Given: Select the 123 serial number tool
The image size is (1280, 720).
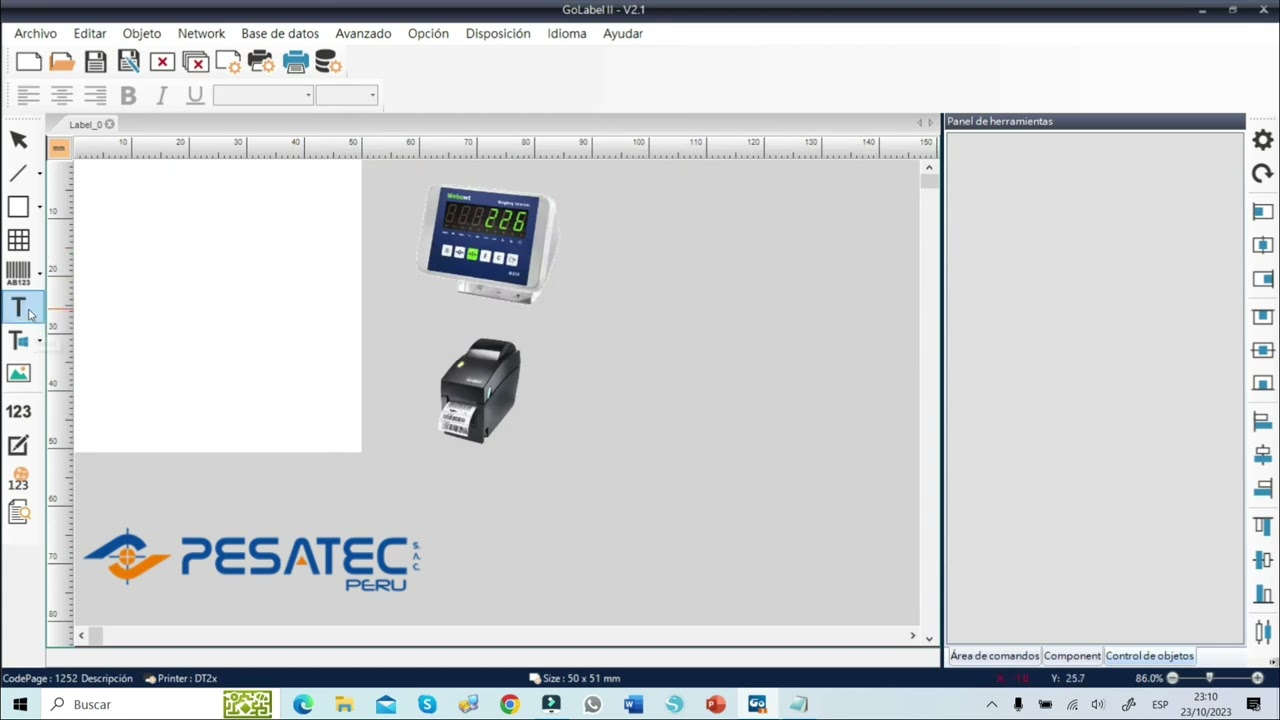Looking at the screenshot, I should click(18, 411).
